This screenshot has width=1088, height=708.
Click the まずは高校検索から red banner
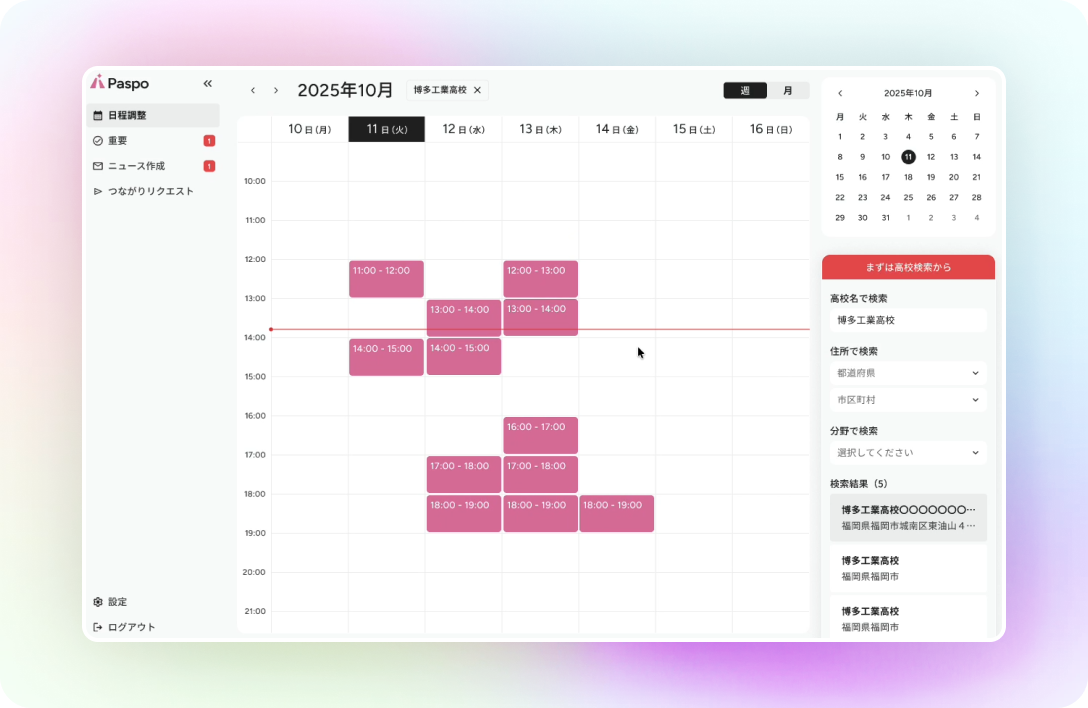point(908,267)
